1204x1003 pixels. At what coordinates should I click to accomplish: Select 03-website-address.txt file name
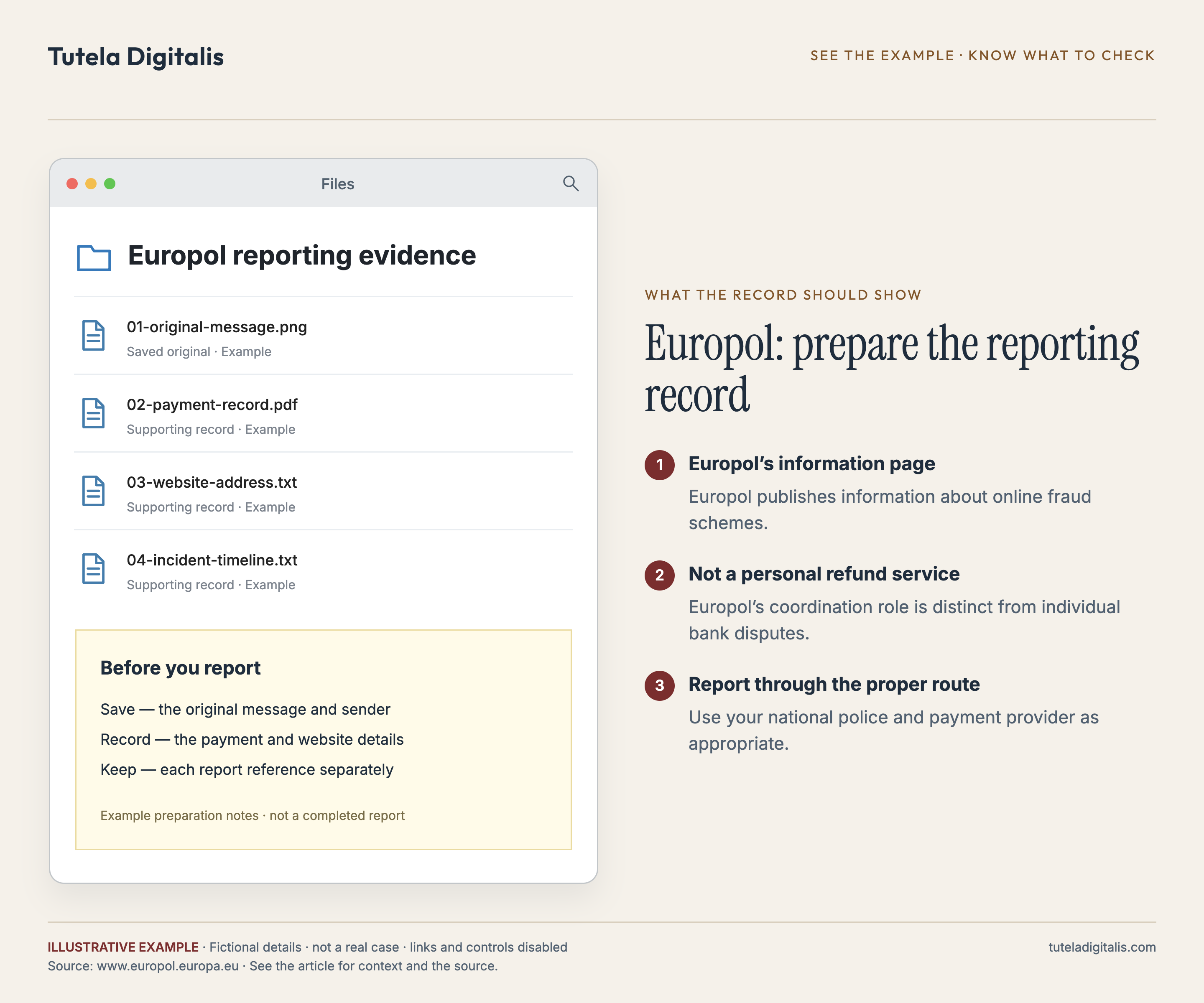click(x=212, y=483)
